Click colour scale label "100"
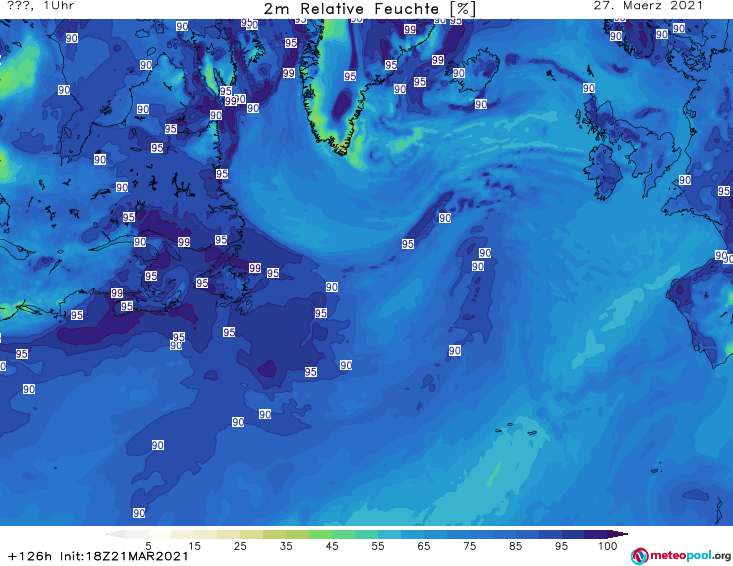The width and height of the screenshot is (733, 566). (607, 545)
